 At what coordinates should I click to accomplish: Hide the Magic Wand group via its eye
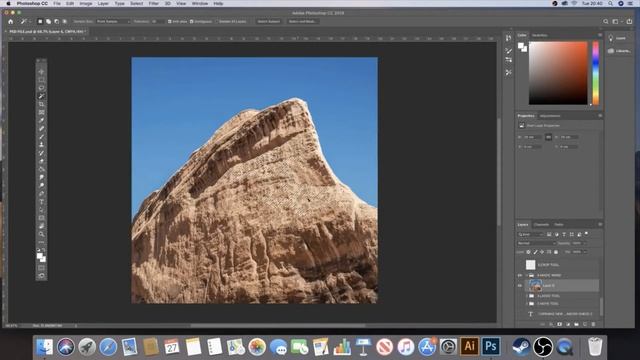(520, 276)
